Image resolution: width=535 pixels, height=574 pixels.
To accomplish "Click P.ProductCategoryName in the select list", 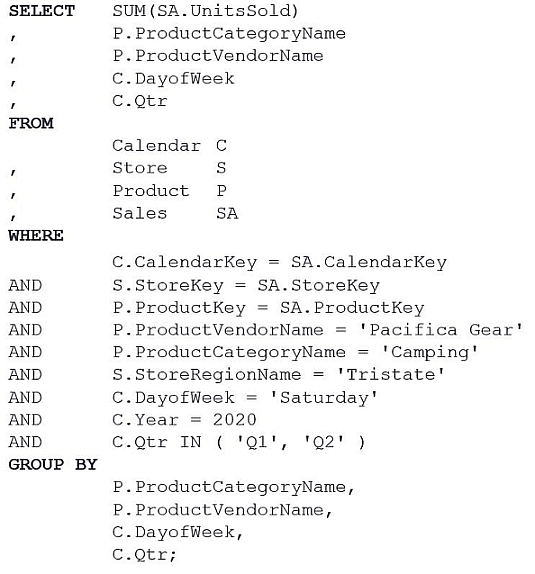I will [x=229, y=34].
